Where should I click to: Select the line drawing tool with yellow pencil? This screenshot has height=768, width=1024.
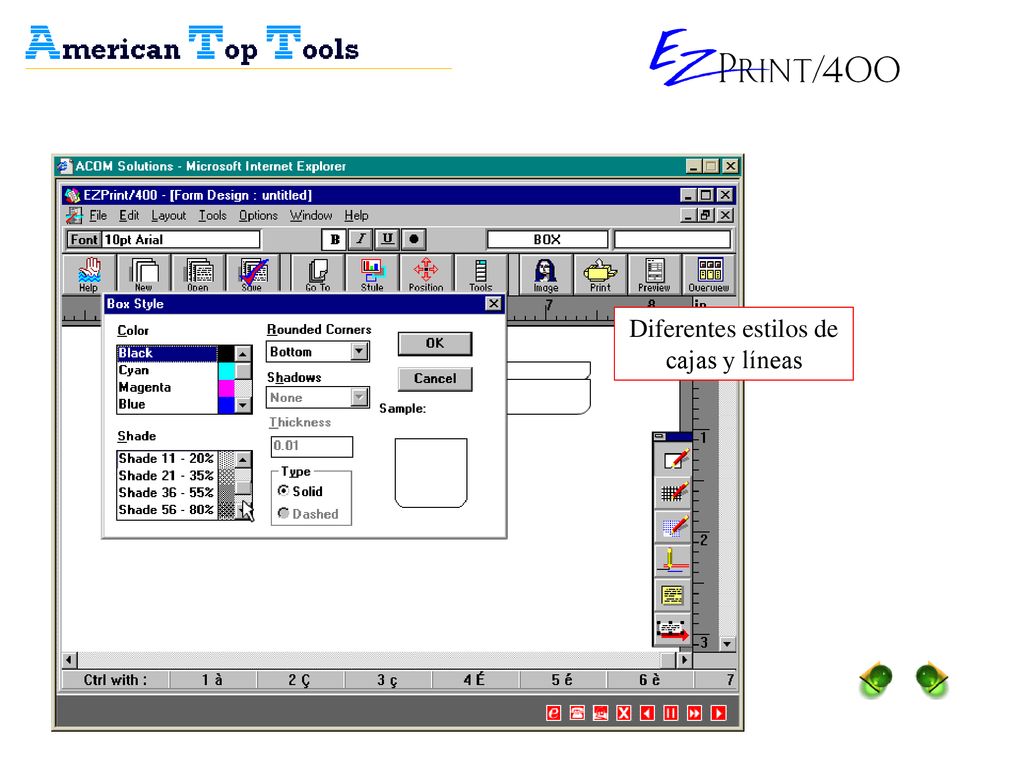673,561
